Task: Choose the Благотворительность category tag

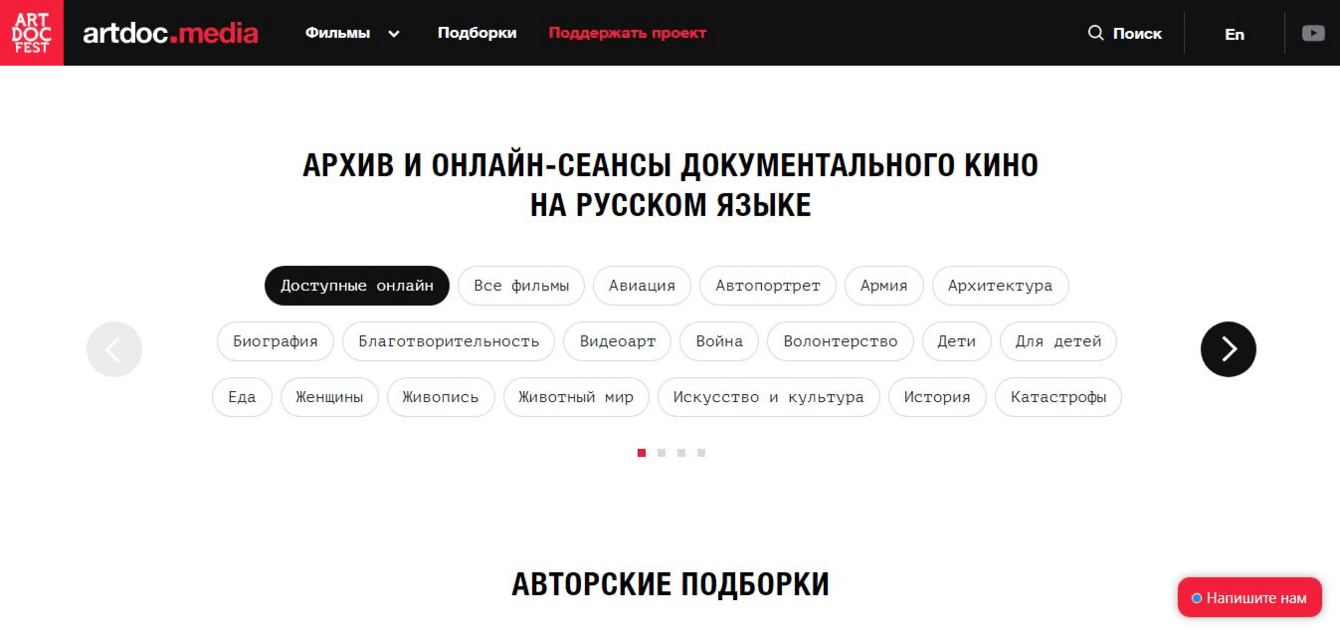Action: (x=449, y=341)
